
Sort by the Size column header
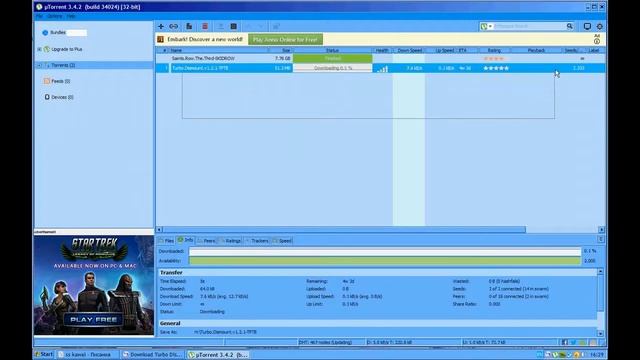pyautogui.click(x=281, y=50)
